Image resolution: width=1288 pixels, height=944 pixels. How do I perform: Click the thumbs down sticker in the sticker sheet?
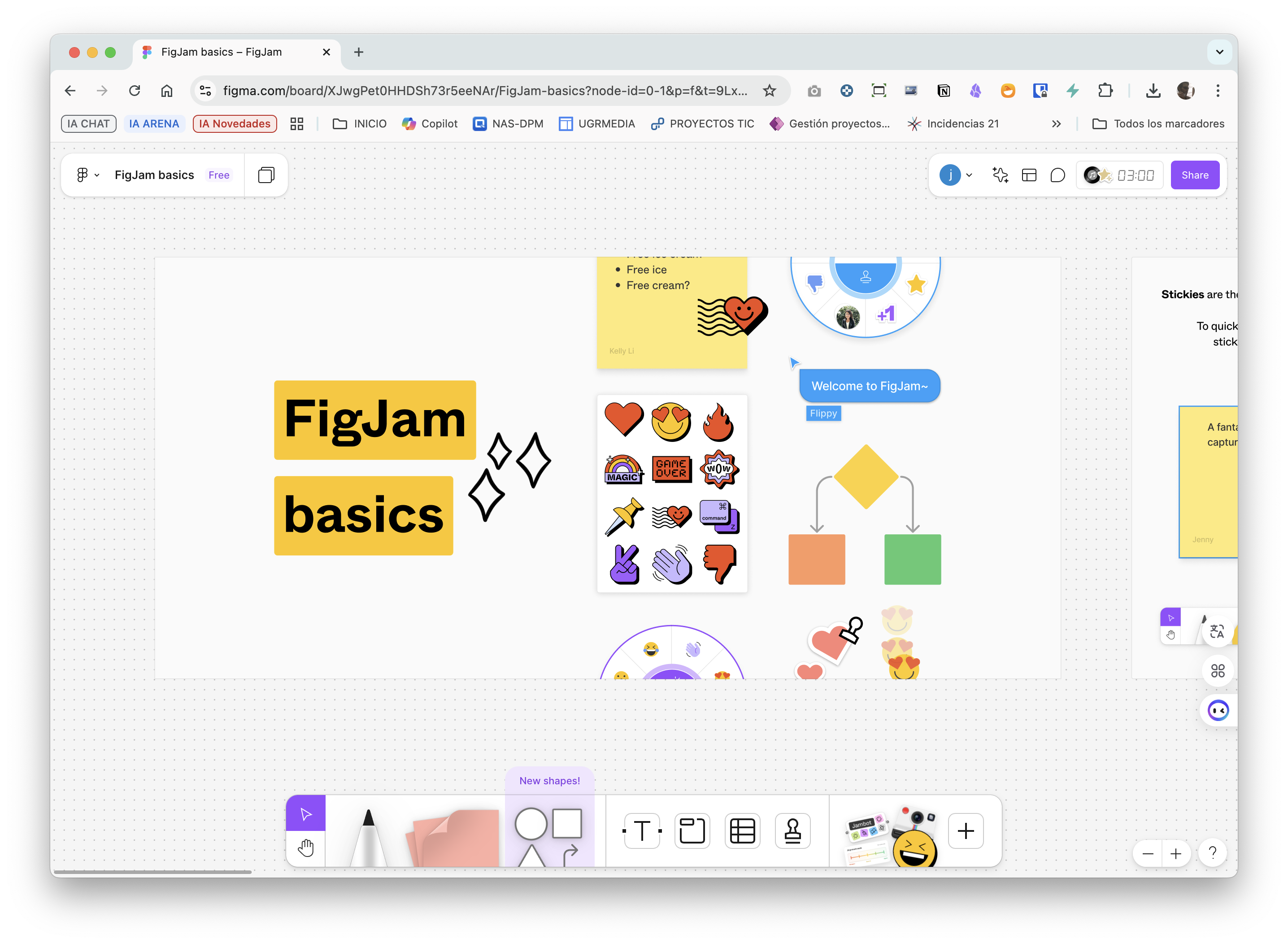click(x=720, y=564)
